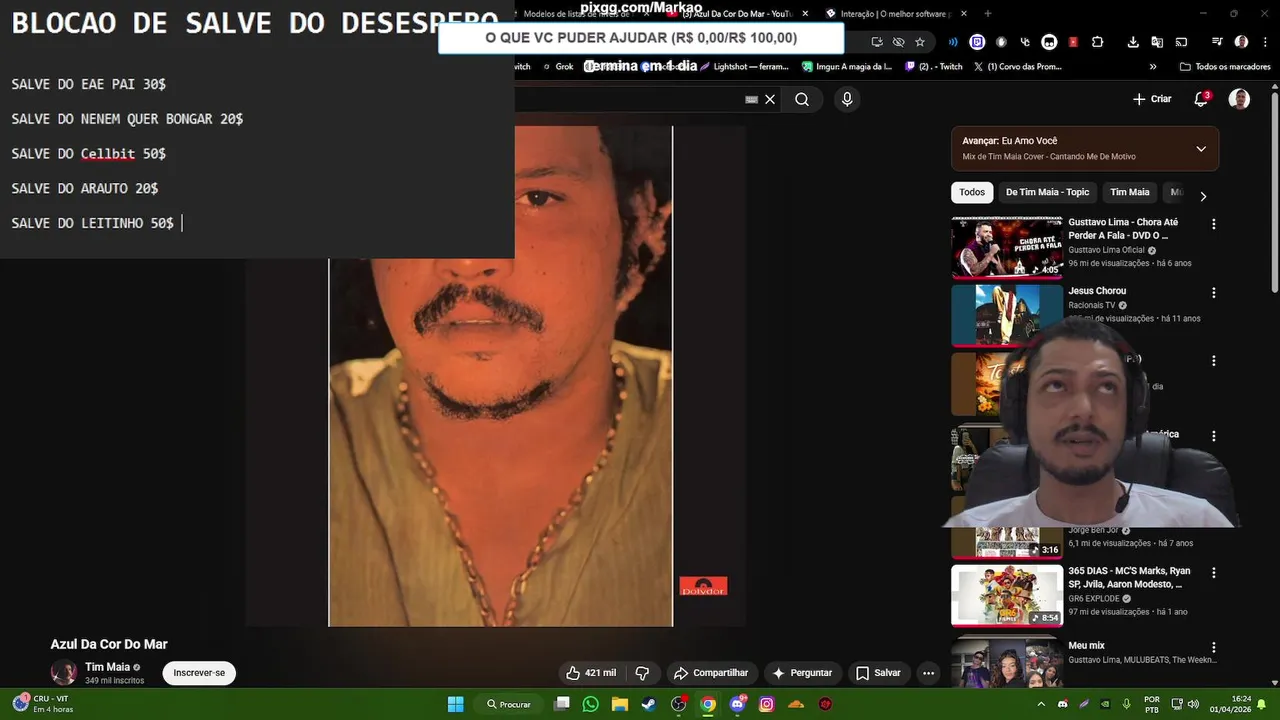Open the Windows Start button
The width and height of the screenshot is (1280, 720).
456,704
